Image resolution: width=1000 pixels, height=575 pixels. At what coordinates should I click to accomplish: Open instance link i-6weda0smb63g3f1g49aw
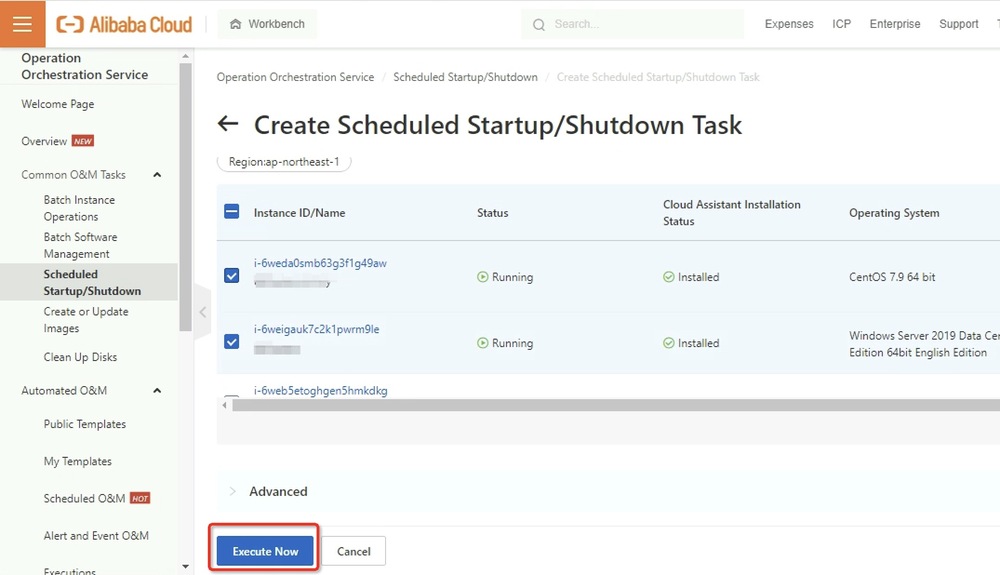(320, 263)
